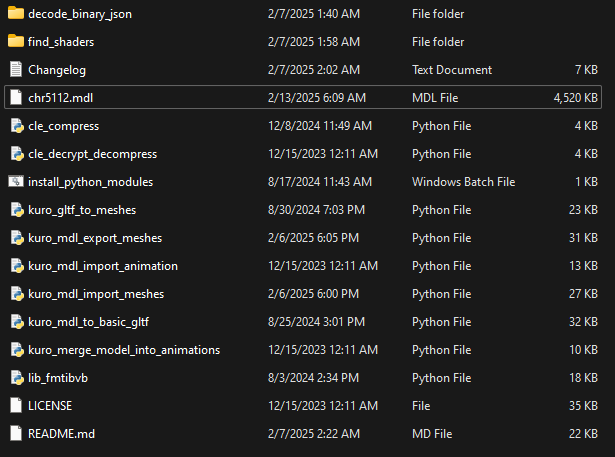Click the 8/30/2024 7:03 PM date
Image resolution: width=615 pixels, height=457 pixels.
pos(317,210)
